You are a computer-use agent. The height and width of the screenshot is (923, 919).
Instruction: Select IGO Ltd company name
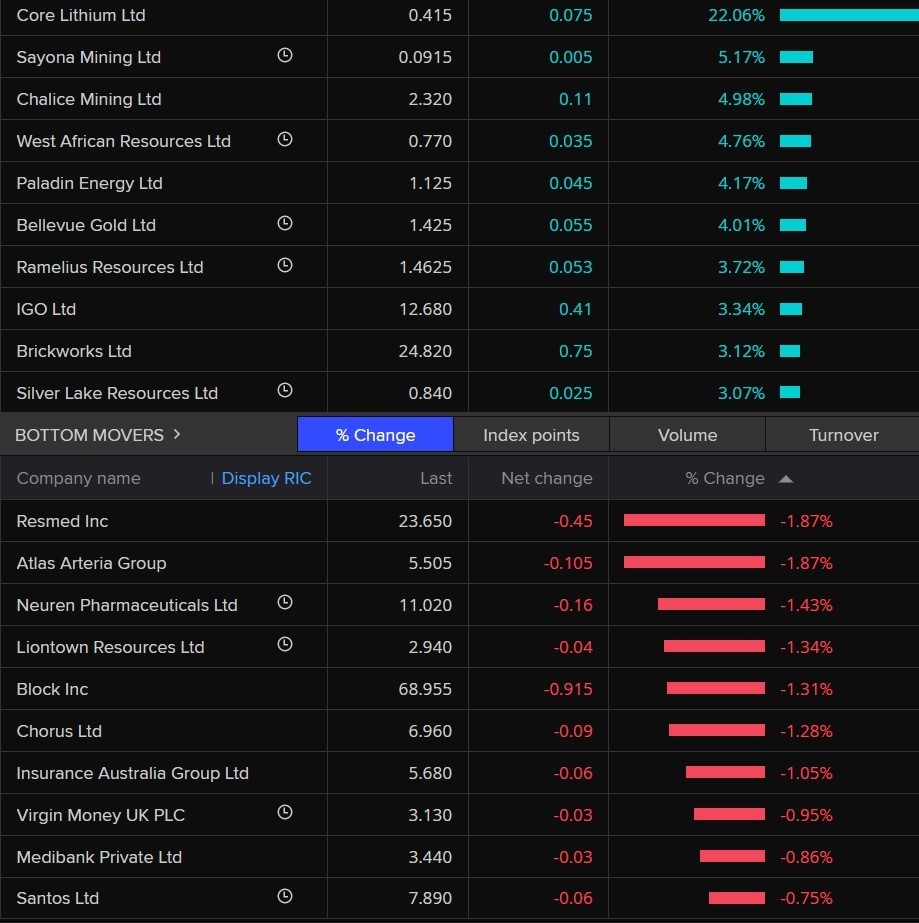pos(46,309)
